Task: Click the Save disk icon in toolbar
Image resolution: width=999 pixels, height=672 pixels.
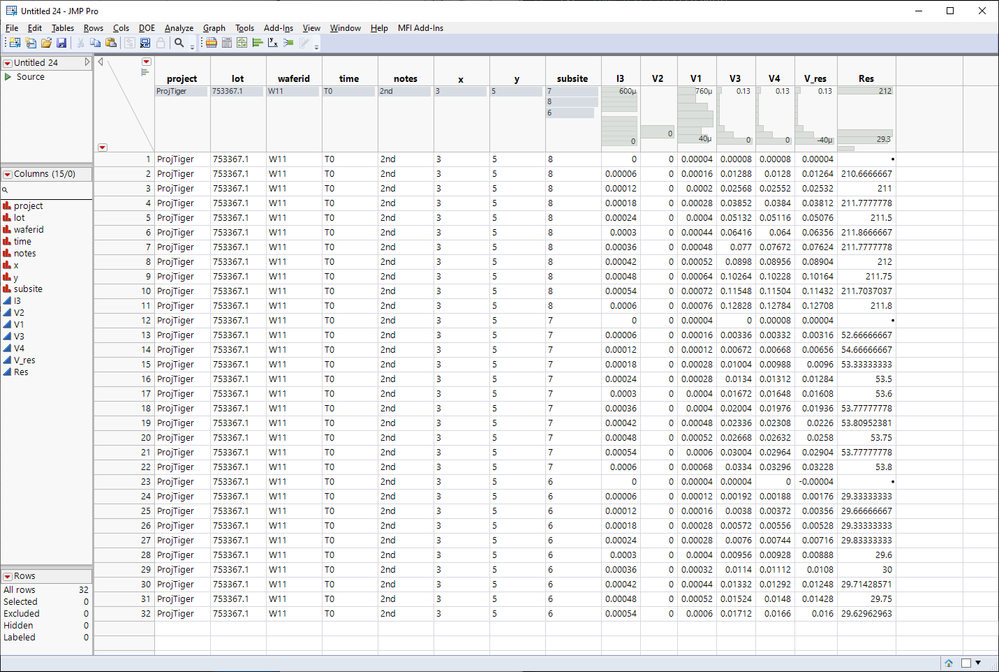Action: [x=61, y=43]
